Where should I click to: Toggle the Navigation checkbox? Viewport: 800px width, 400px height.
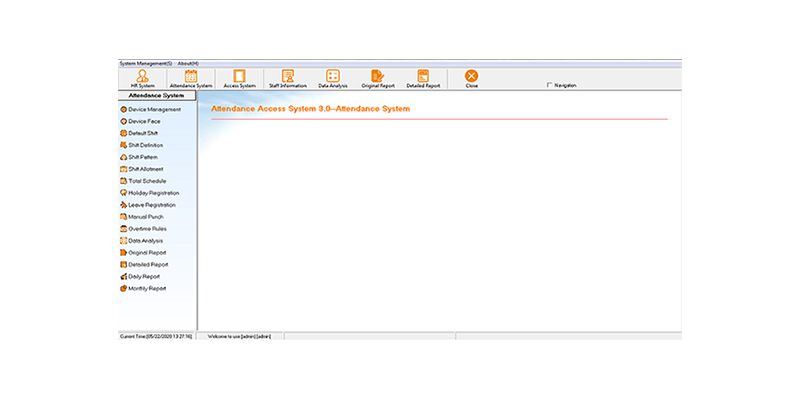pos(549,85)
